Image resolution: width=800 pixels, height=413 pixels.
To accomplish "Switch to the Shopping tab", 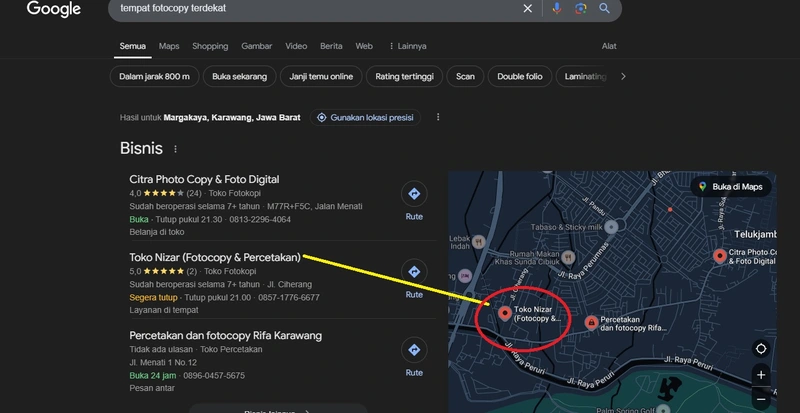I will coord(210,46).
